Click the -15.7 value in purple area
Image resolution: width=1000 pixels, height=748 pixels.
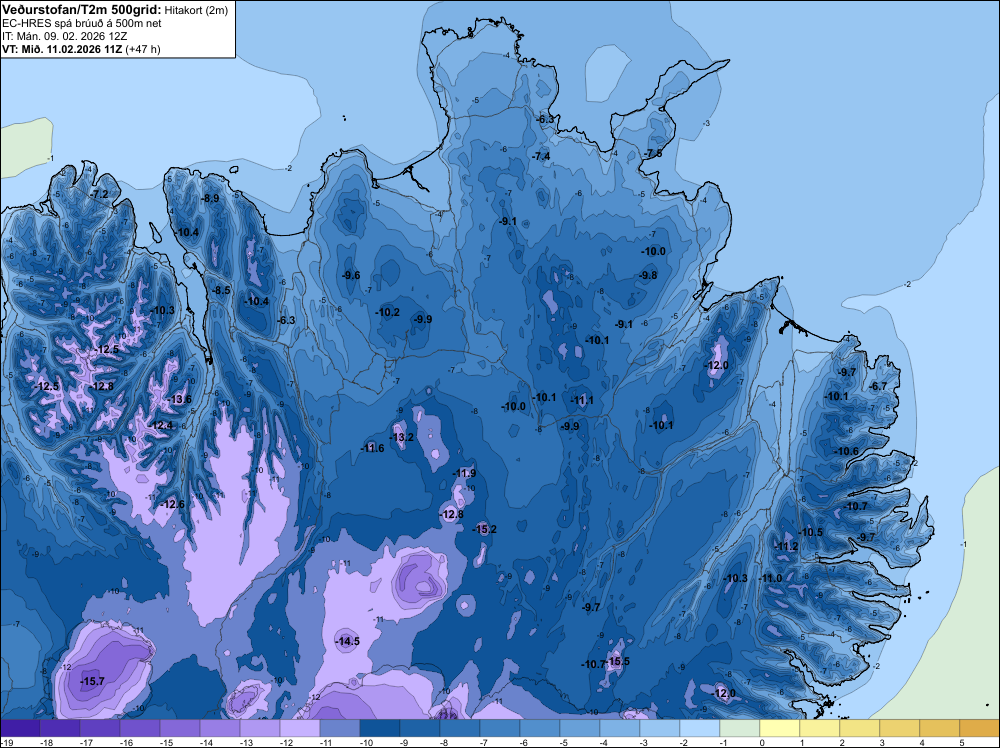coord(92,682)
